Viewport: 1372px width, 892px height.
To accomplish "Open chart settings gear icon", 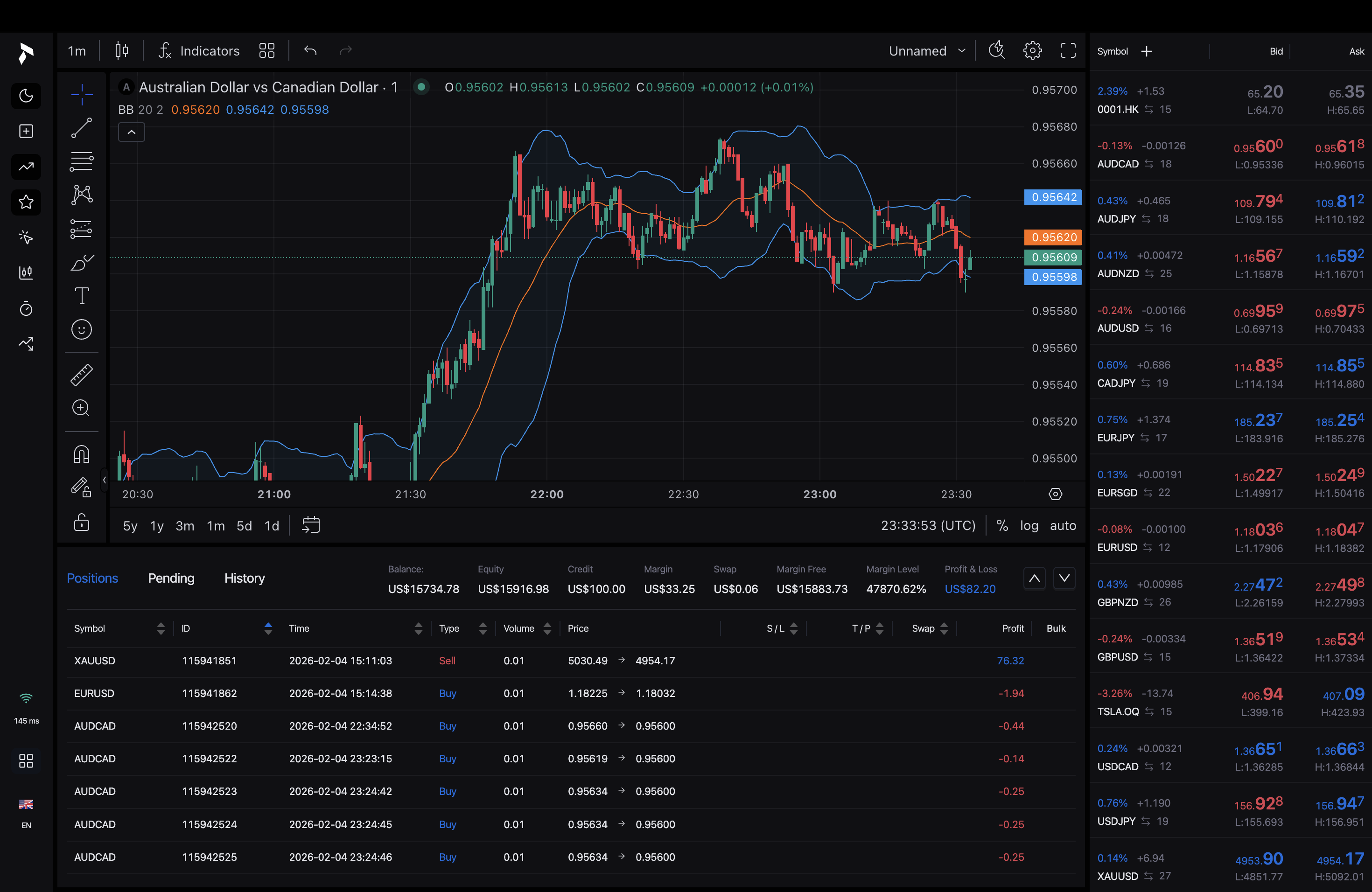I will tap(1032, 51).
